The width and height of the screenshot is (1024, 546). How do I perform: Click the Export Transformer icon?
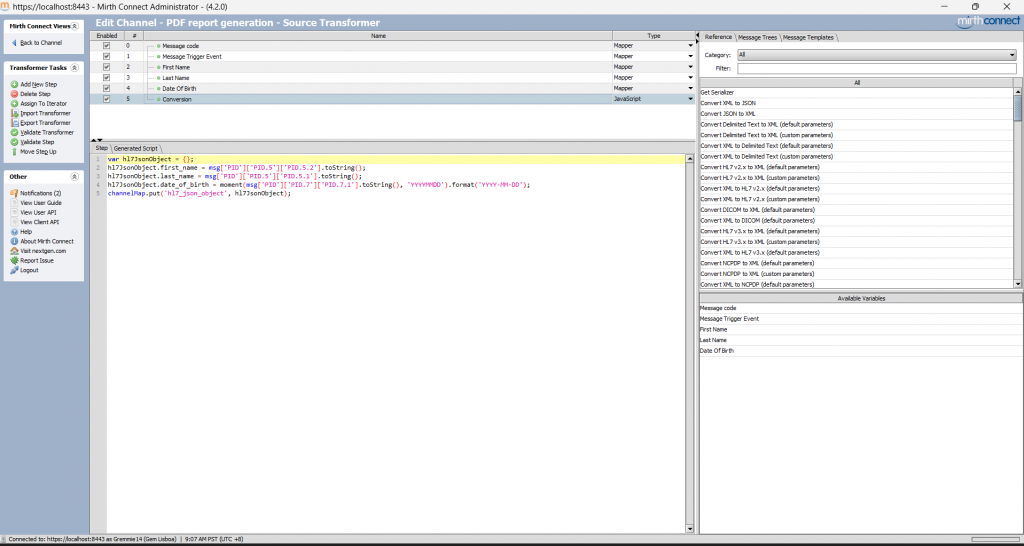(14, 123)
